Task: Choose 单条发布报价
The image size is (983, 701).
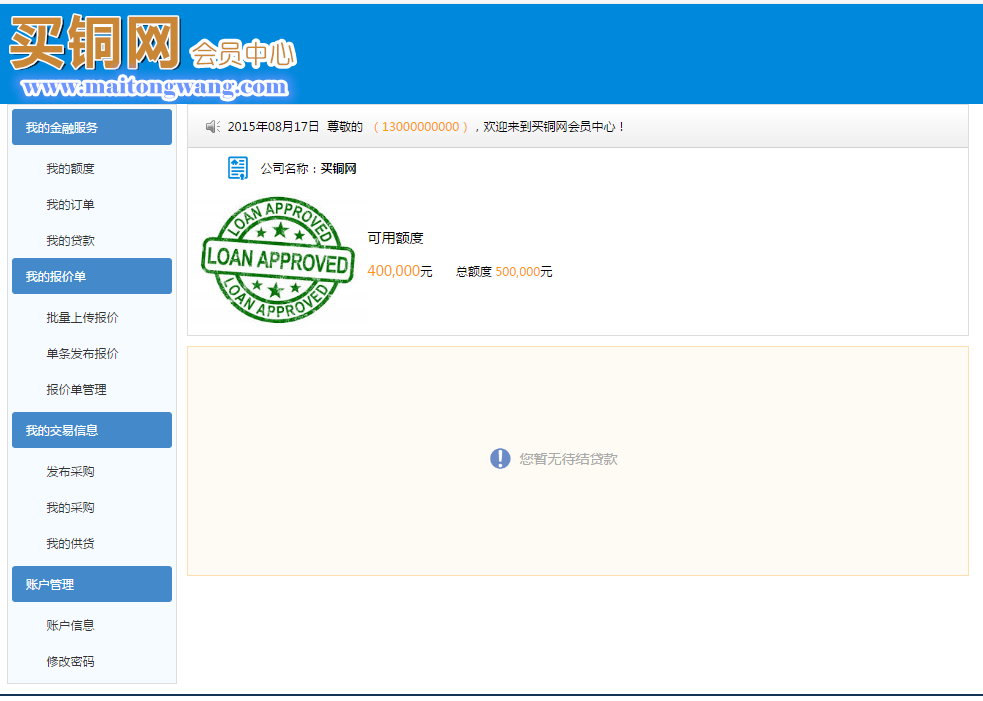Action: (82, 354)
